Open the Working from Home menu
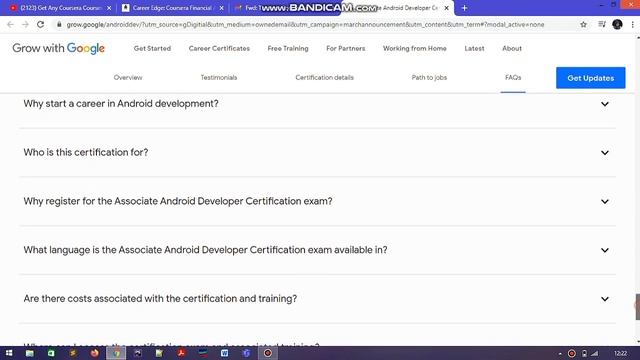The height and width of the screenshot is (360, 640). pyautogui.click(x=415, y=48)
